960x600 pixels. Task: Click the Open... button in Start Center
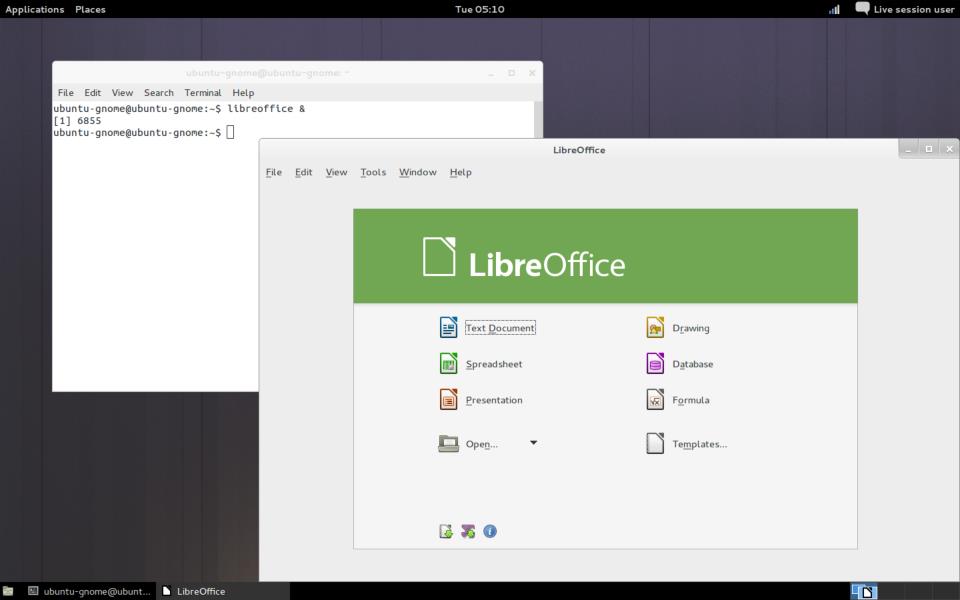468,443
